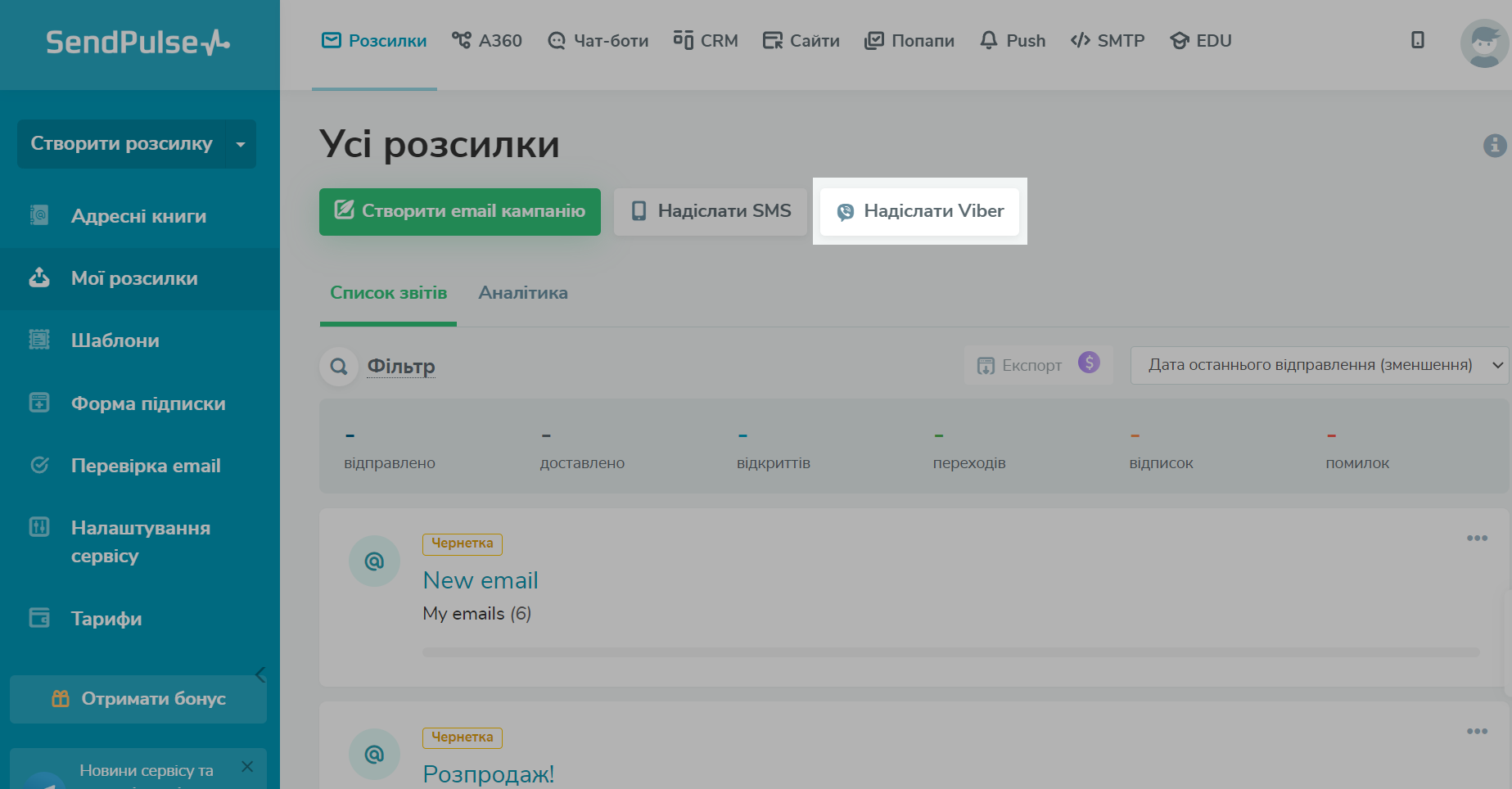Open the Чат-боти top menu item
This screenshot has width=1512, height=789.
[x=598, y=41]
